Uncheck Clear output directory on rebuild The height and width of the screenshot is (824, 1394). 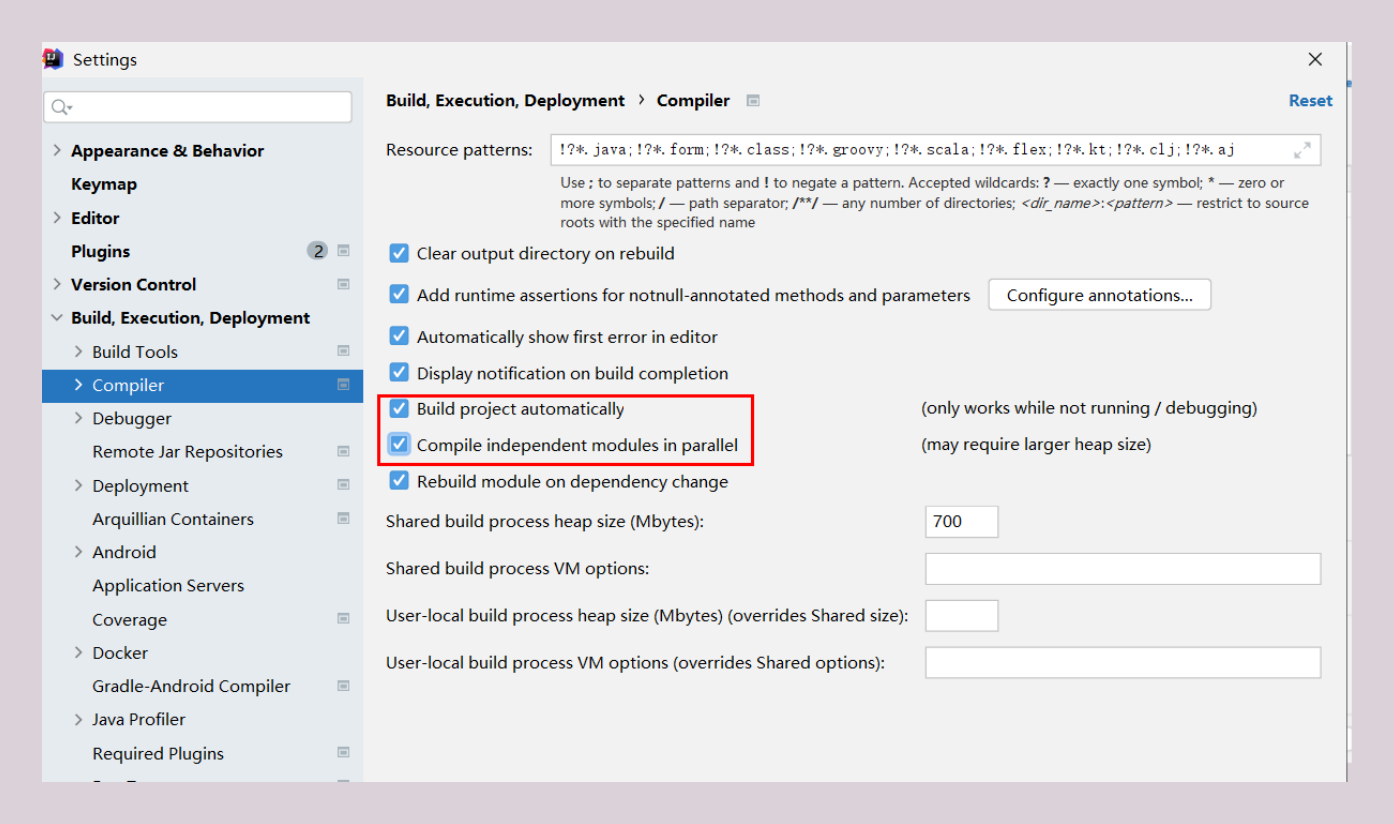point(399,254)
